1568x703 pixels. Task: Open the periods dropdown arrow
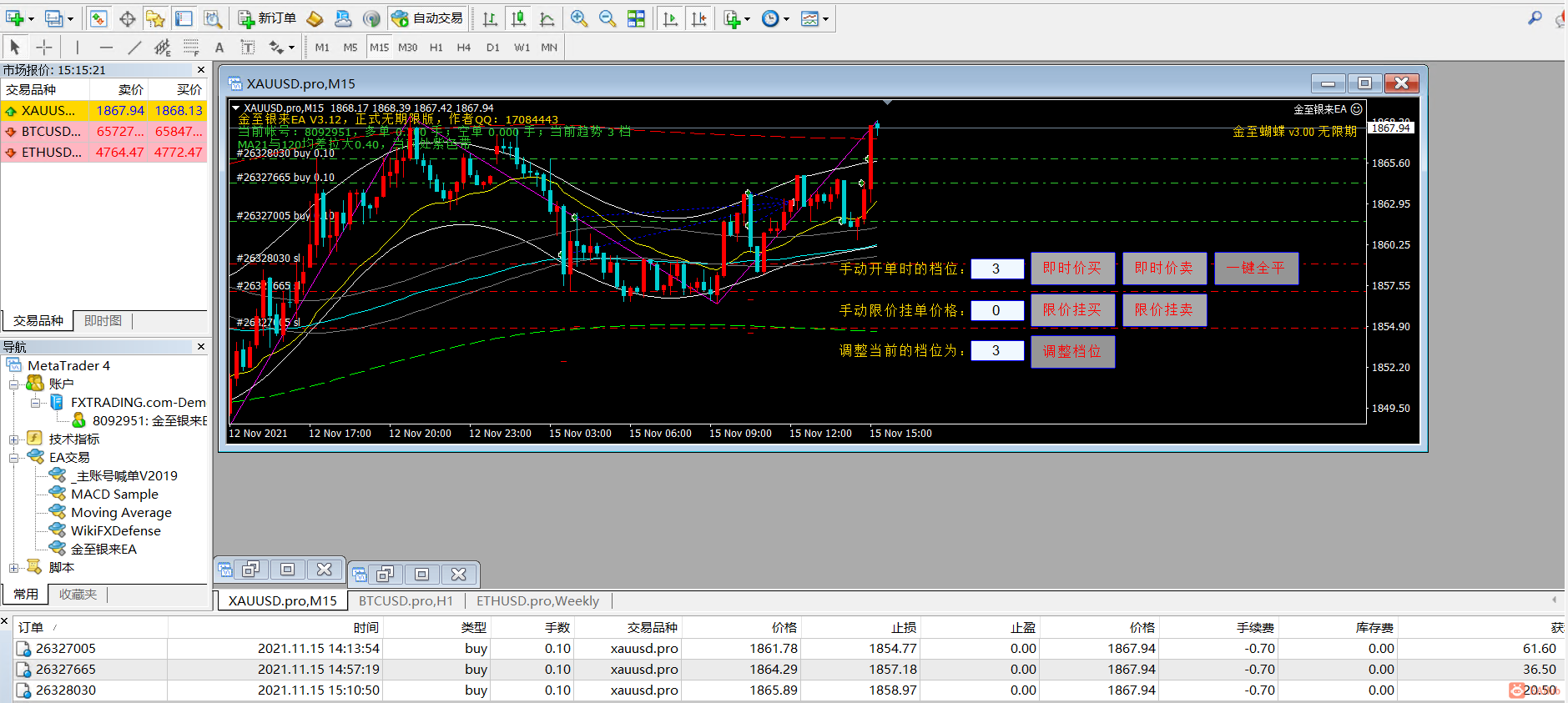786,18
